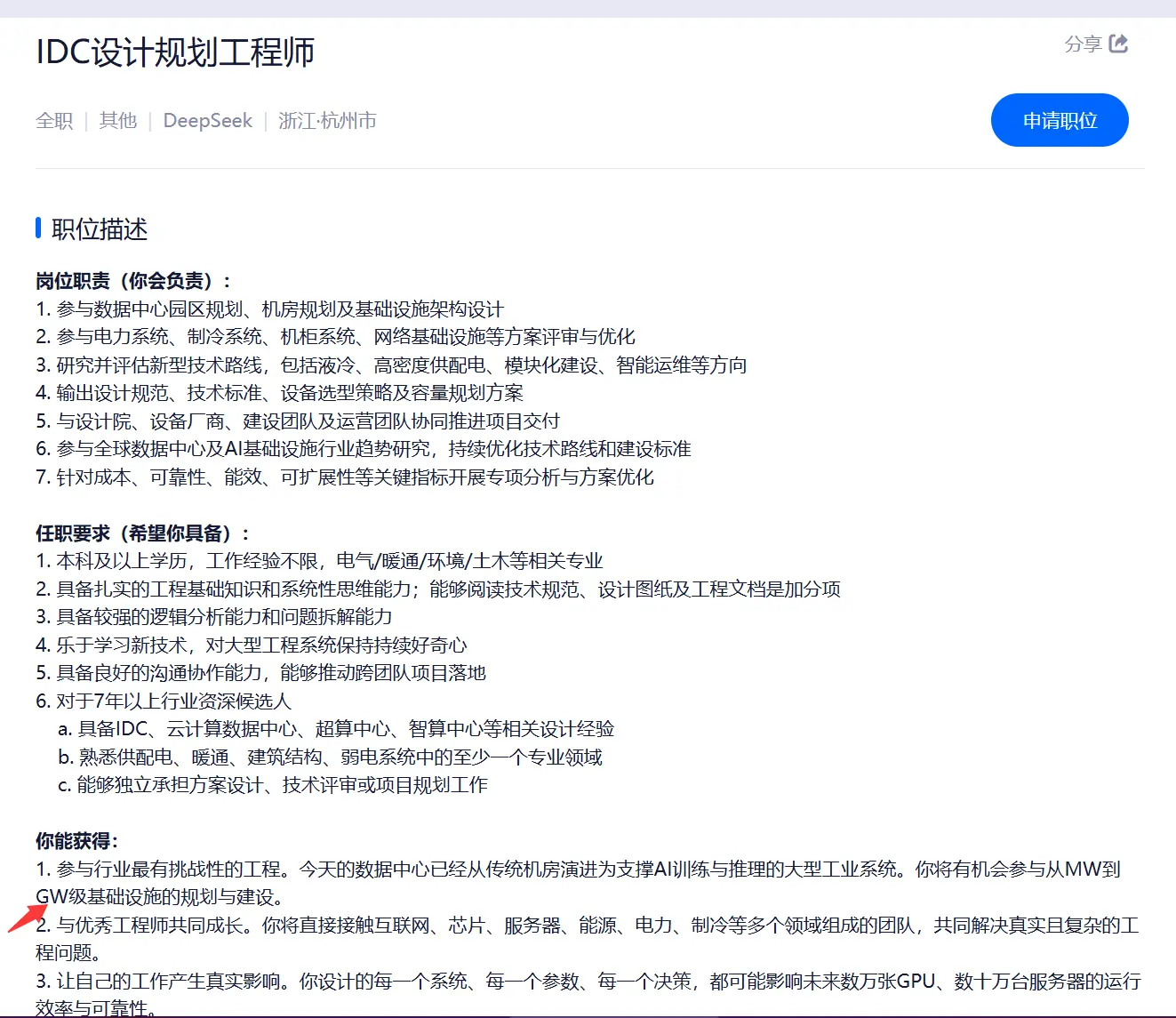Viewport: 1176px width, 1018px height.
Task: Click the share arrow icon
Action: [1118, 43]
